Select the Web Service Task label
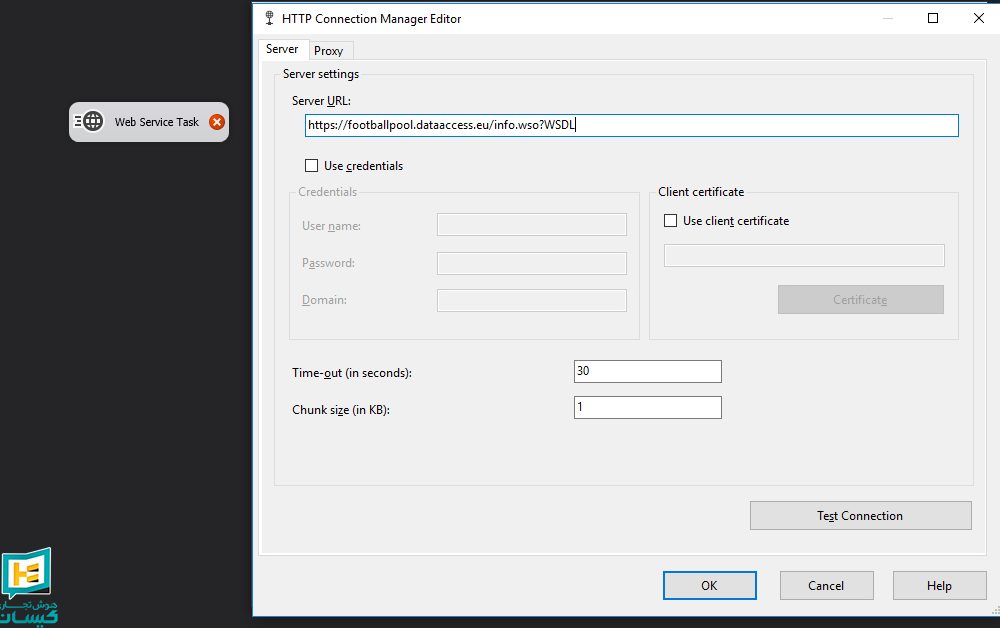The width and height of the screenshot is (1000, 628). tap(157, 122)
